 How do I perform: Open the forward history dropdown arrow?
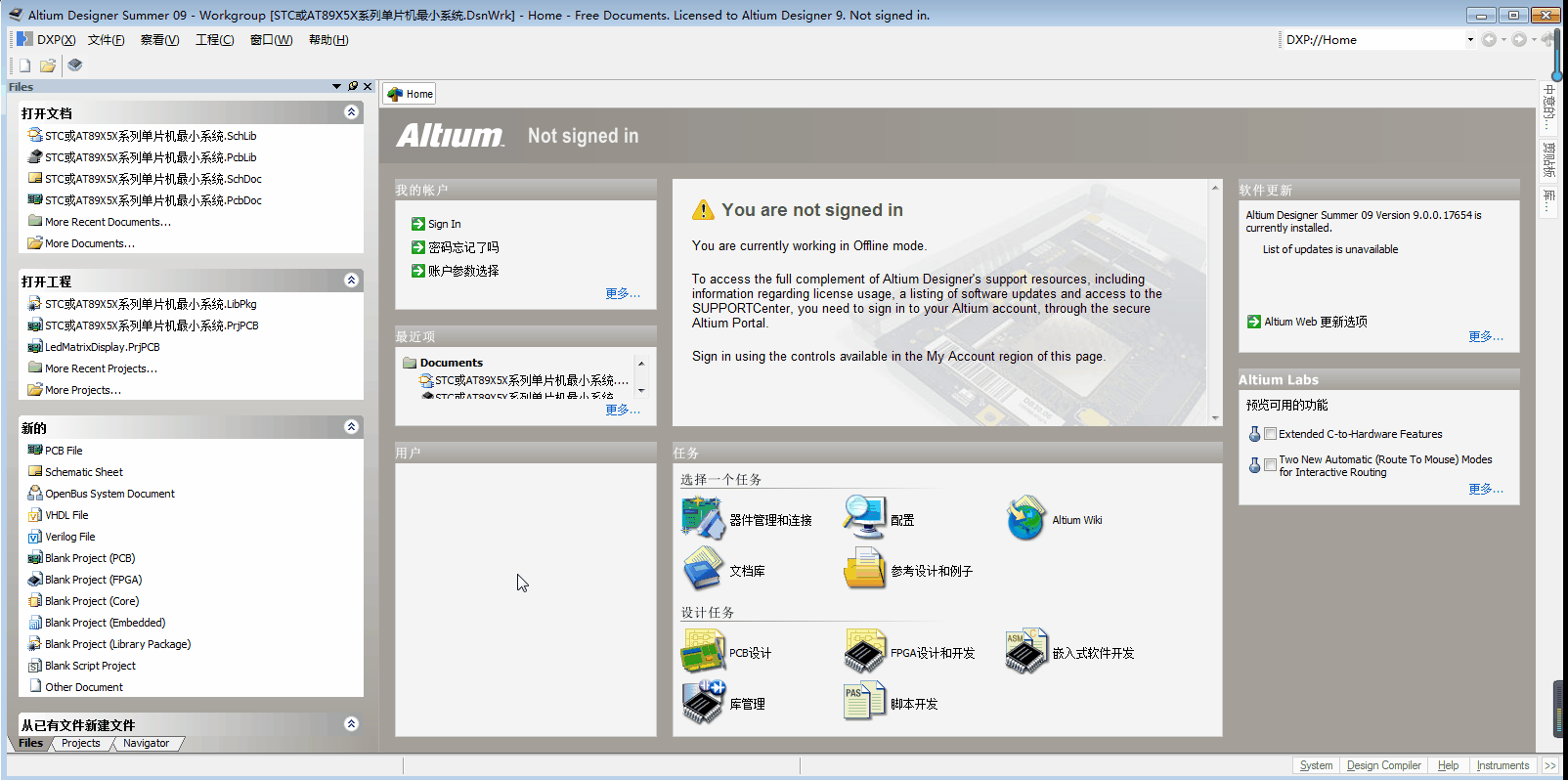pyautogui.click(x=1534, y=40)
